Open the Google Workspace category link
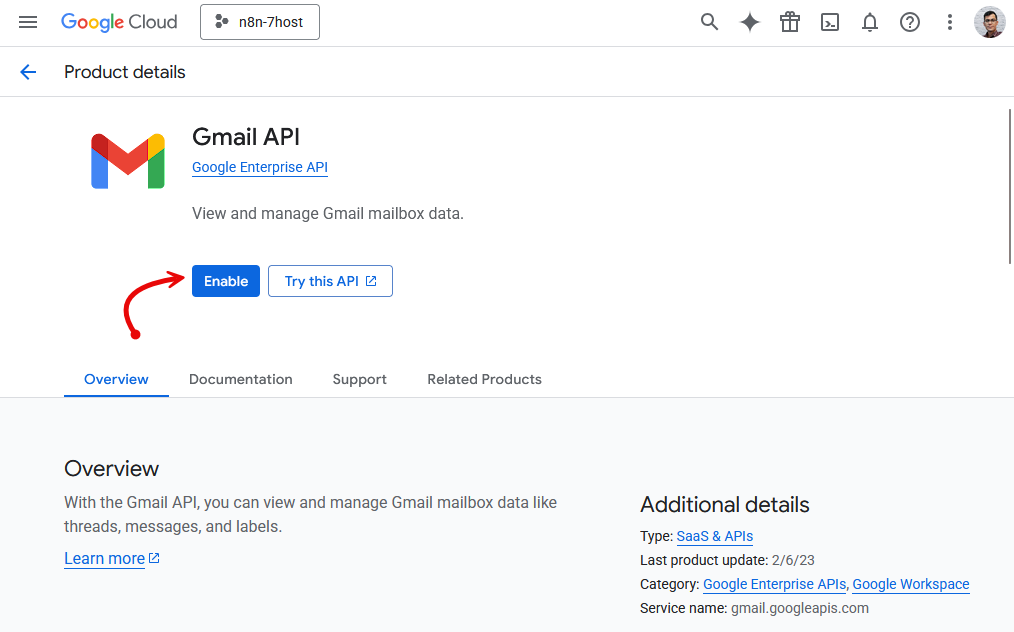Viewport: 1014px width, 632px height. tap(911, 584)
